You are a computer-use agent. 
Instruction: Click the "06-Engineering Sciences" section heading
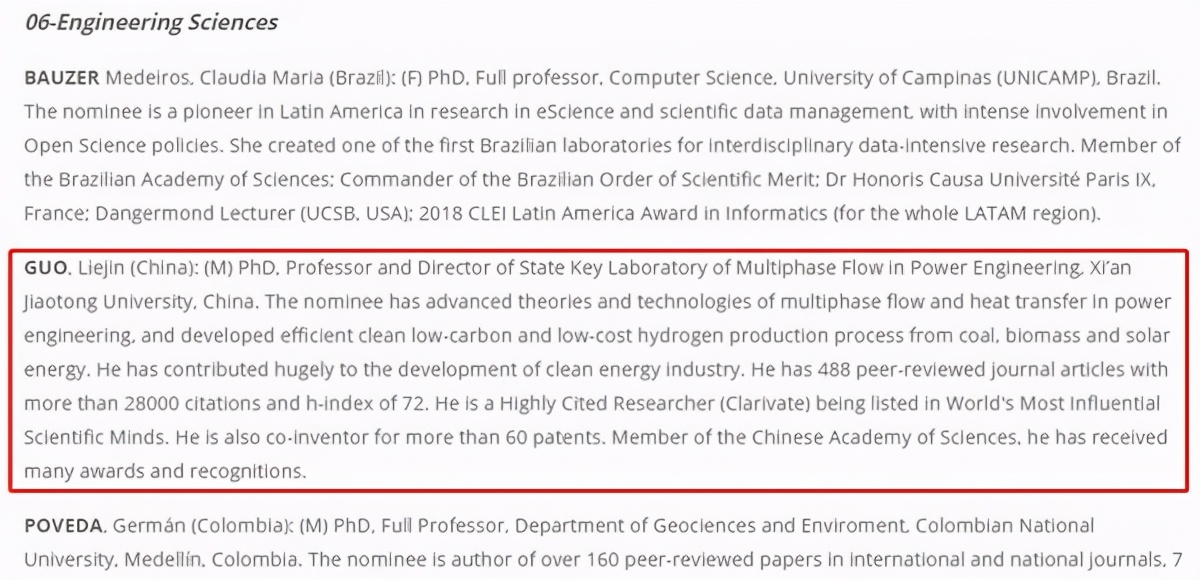[x=151, y=22]
